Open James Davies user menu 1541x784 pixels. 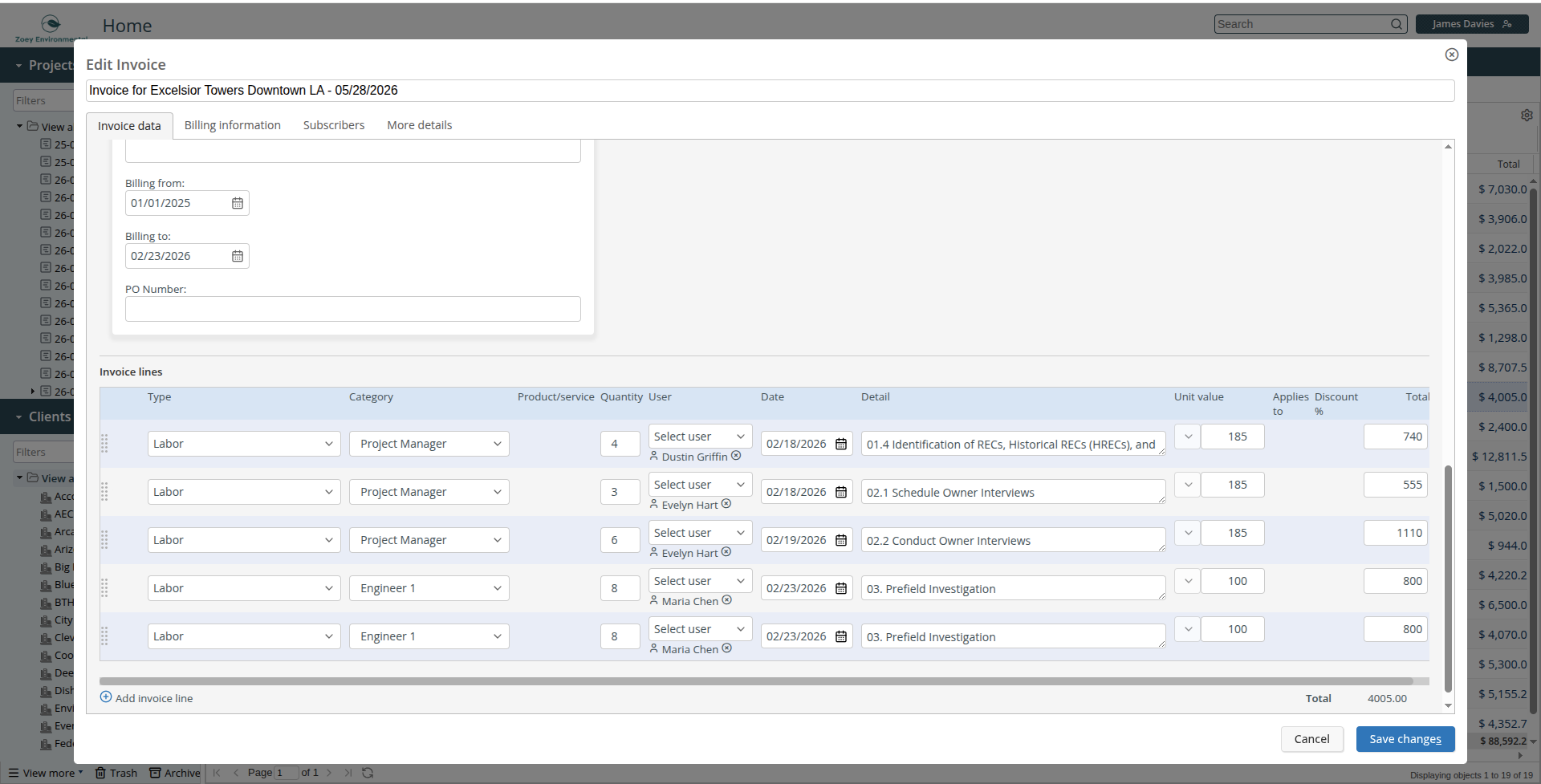click(x=1472, y=24)
